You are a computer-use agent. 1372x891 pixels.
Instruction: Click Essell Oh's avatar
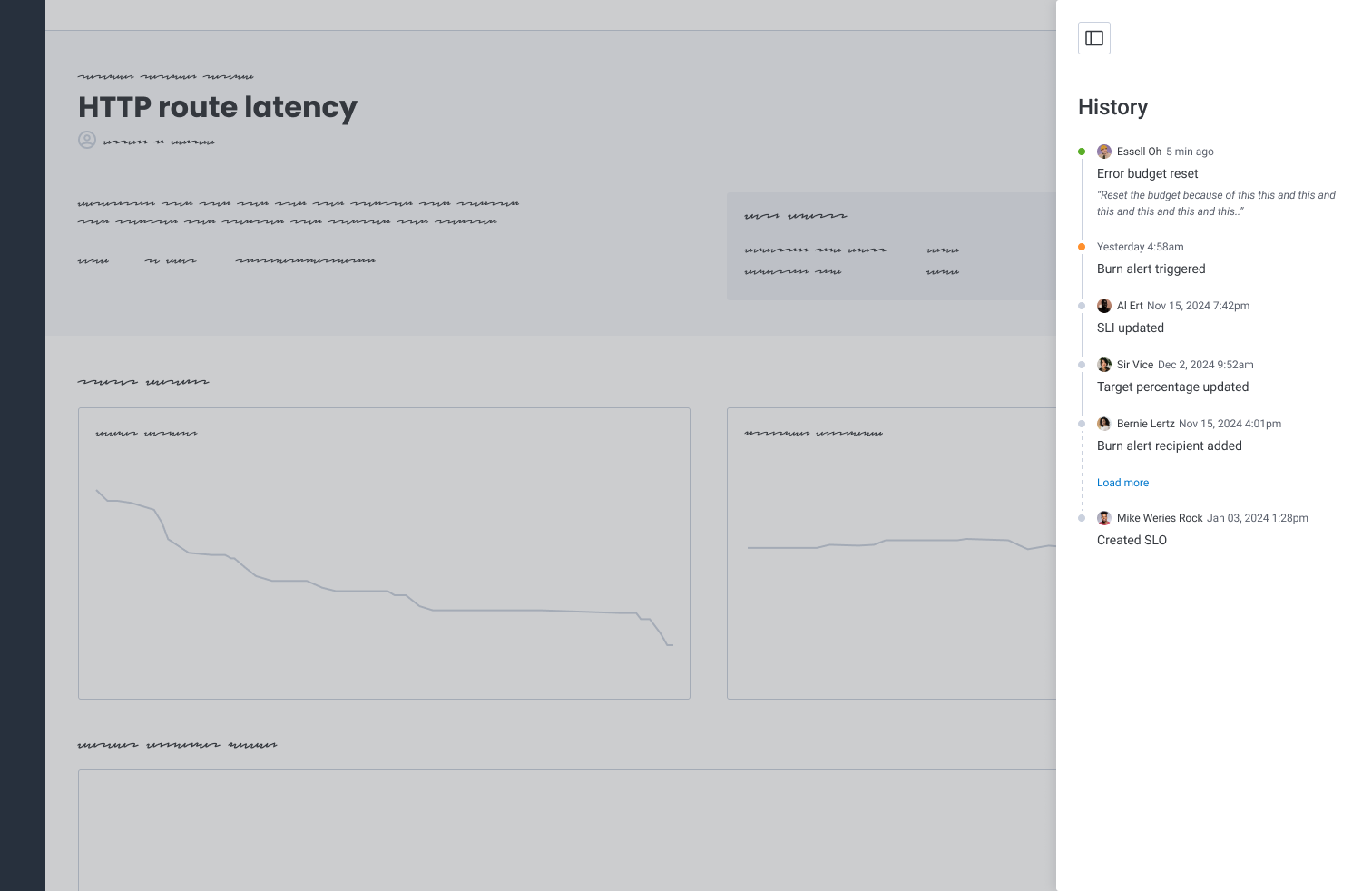click(x=1103, y=152)
